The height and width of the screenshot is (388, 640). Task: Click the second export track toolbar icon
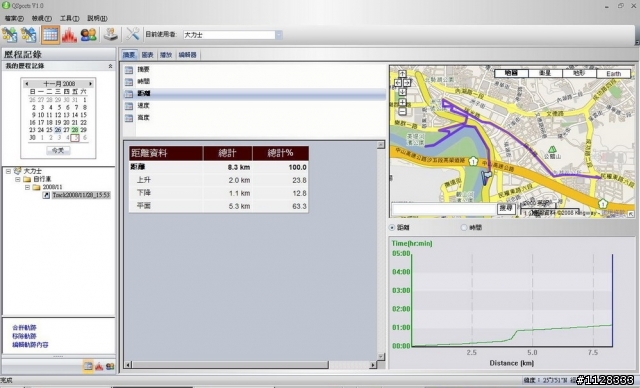point(29,35)
